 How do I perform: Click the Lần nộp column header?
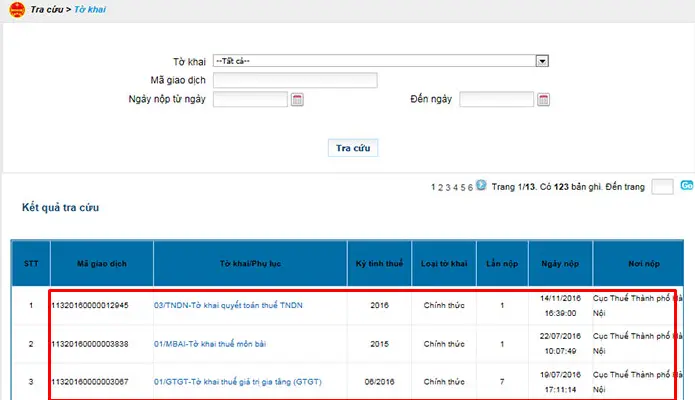pos(502,263)
